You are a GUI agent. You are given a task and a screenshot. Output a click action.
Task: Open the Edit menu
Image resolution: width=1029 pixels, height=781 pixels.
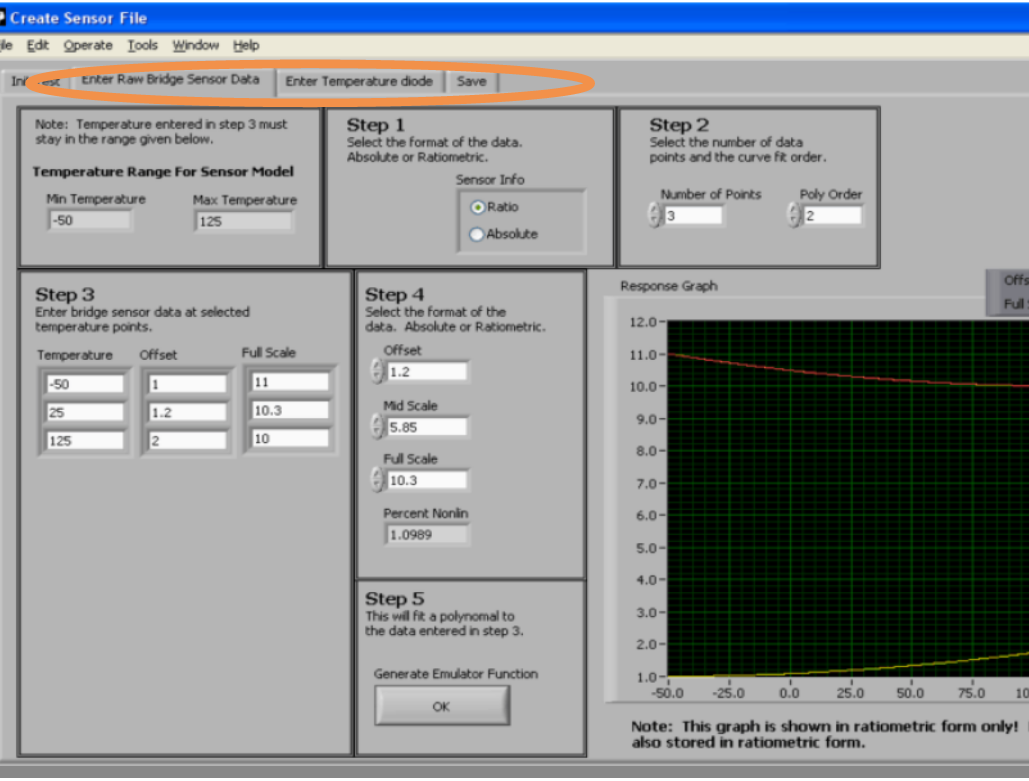click(x=37, y=45)
